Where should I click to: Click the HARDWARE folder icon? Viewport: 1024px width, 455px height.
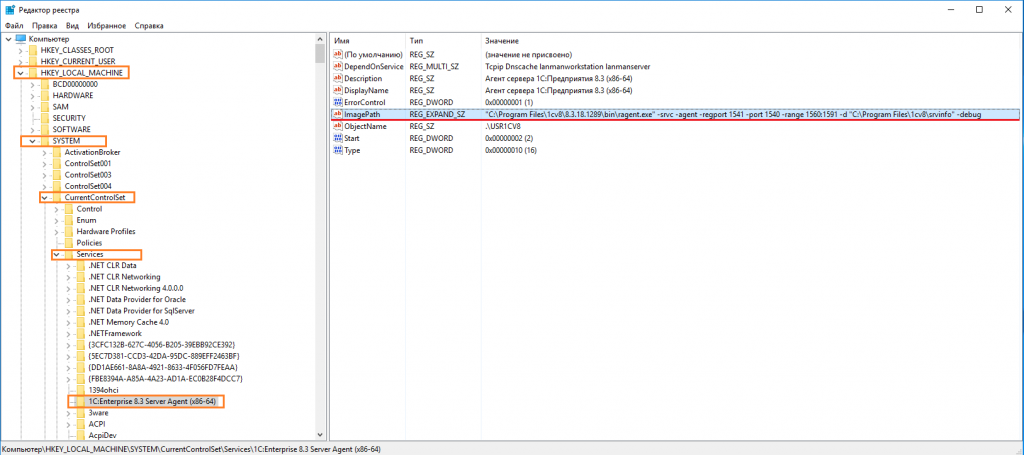[x=44, y=95]
